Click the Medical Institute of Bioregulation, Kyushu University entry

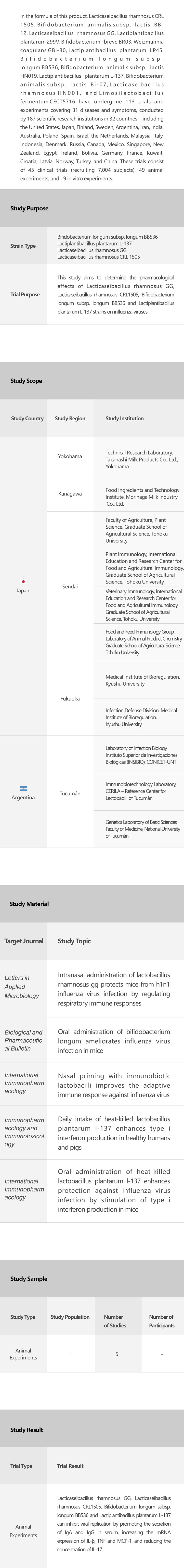(x=143, y=681)
